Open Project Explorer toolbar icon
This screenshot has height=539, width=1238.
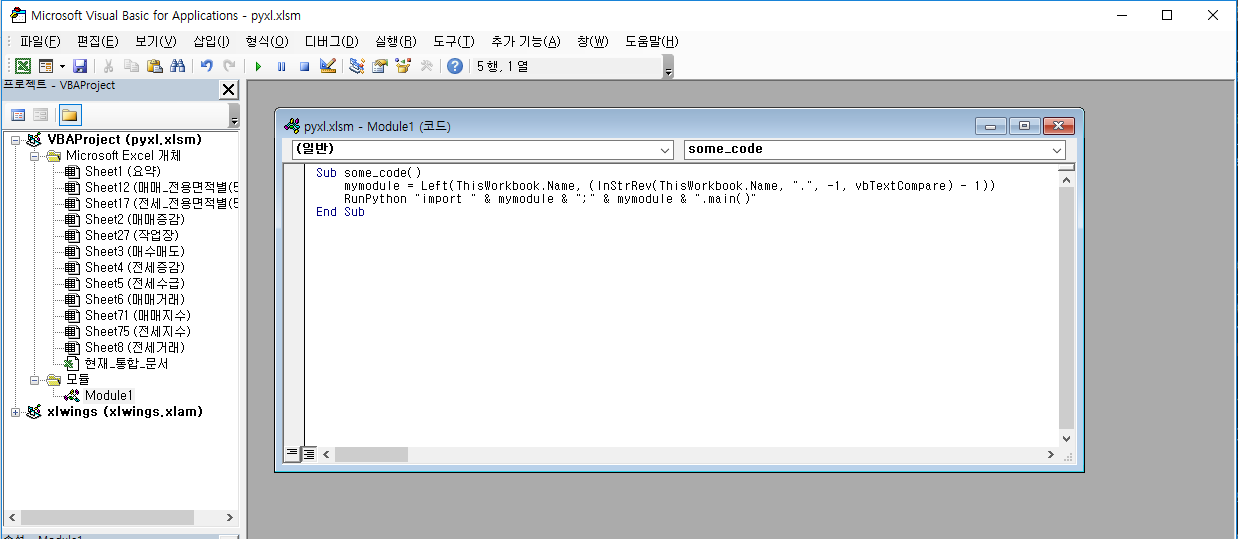pyautogui.click(x=357, y=66)
